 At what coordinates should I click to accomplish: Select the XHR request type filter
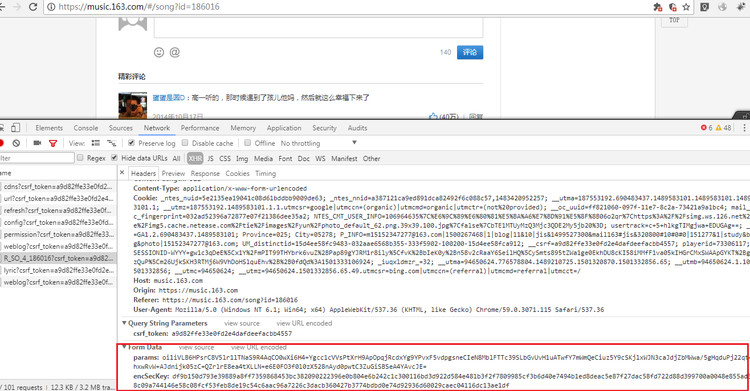pos(195,158)
